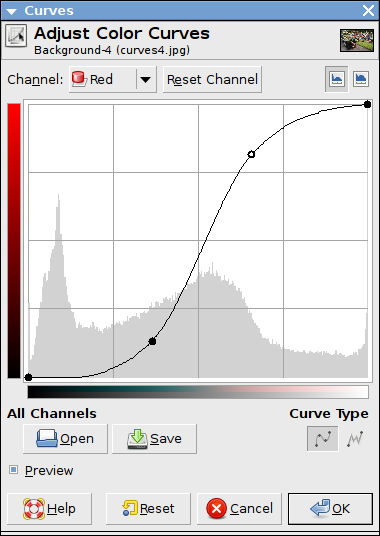The image size is (380, 536).
Task: Select the lower black curve control point
Action: pos(152,341)
